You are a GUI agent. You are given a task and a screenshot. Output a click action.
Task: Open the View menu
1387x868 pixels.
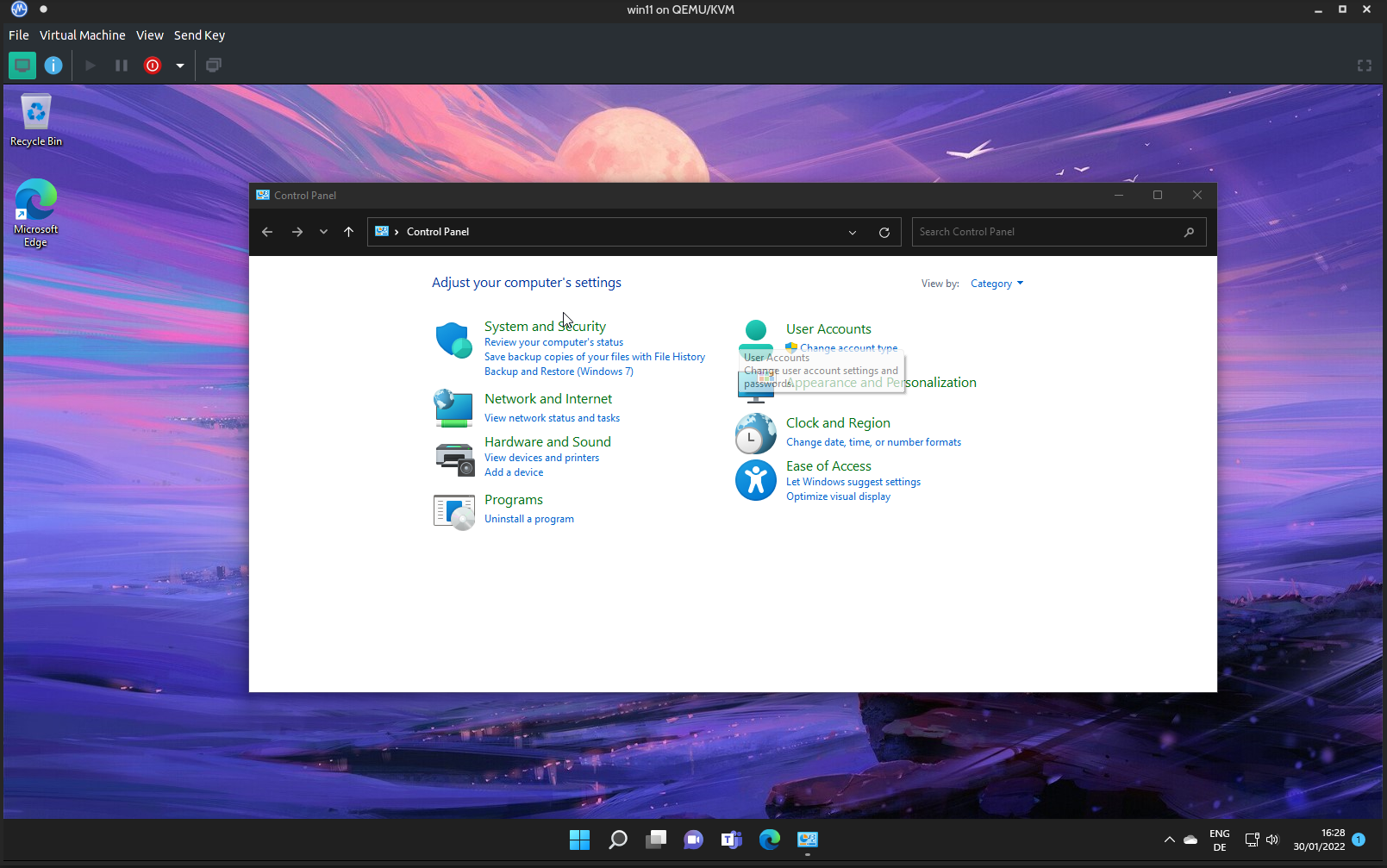[150, 35]
